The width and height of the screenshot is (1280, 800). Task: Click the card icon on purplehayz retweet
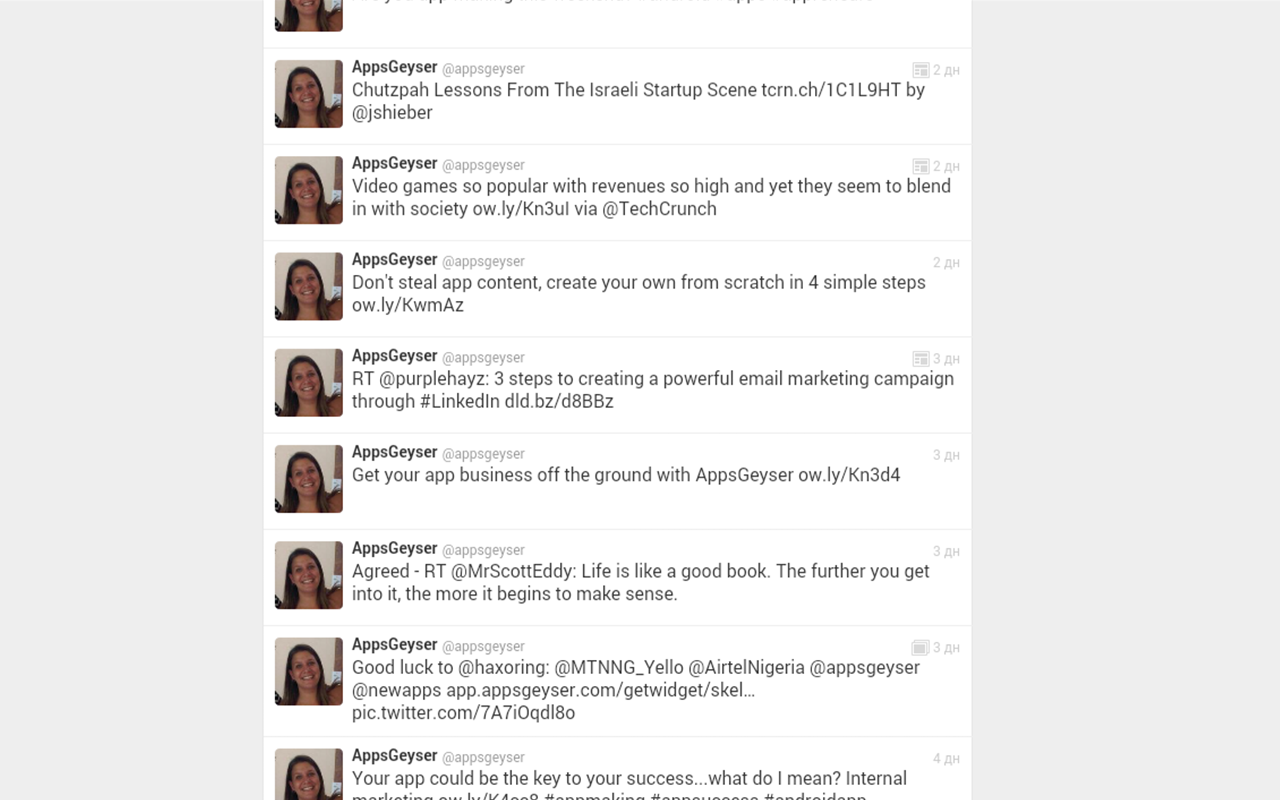(x=921, y=358)
